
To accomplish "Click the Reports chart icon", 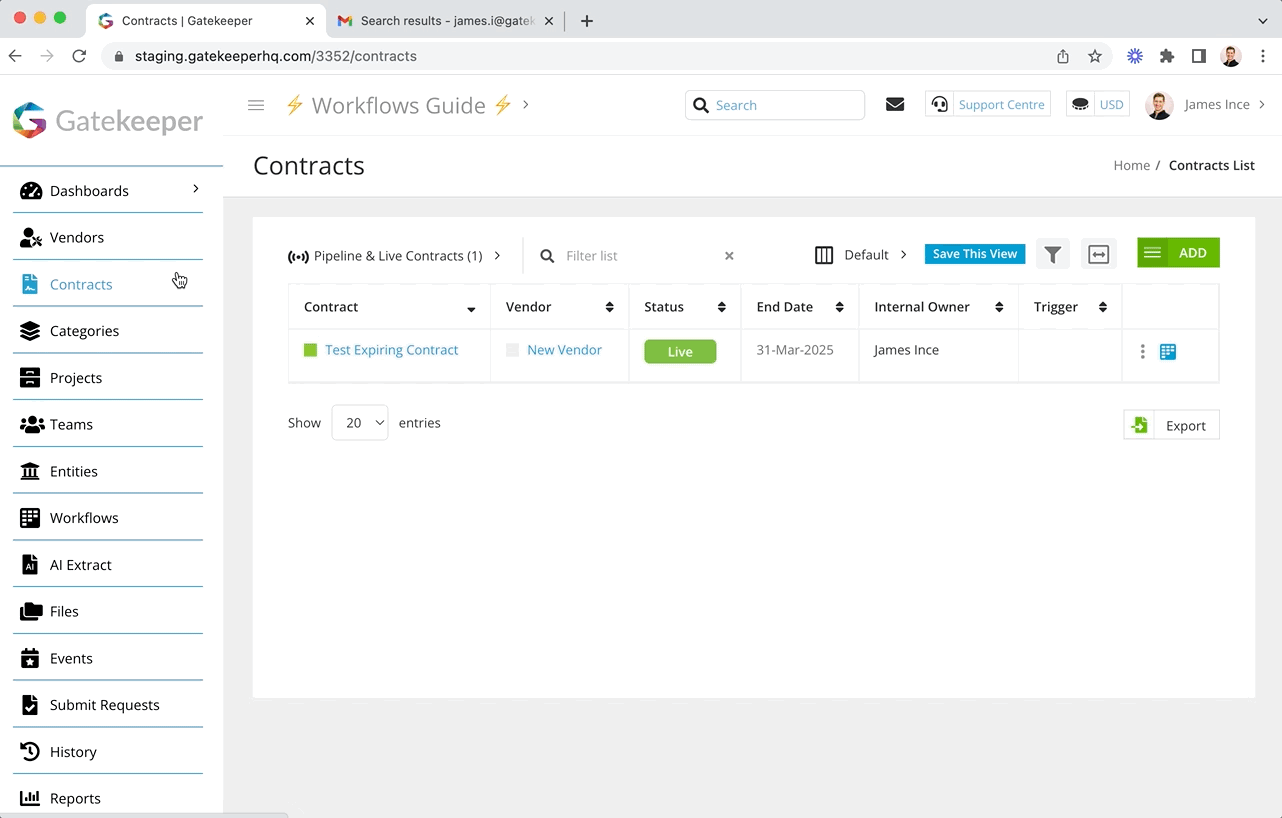I will pos(31,798).
